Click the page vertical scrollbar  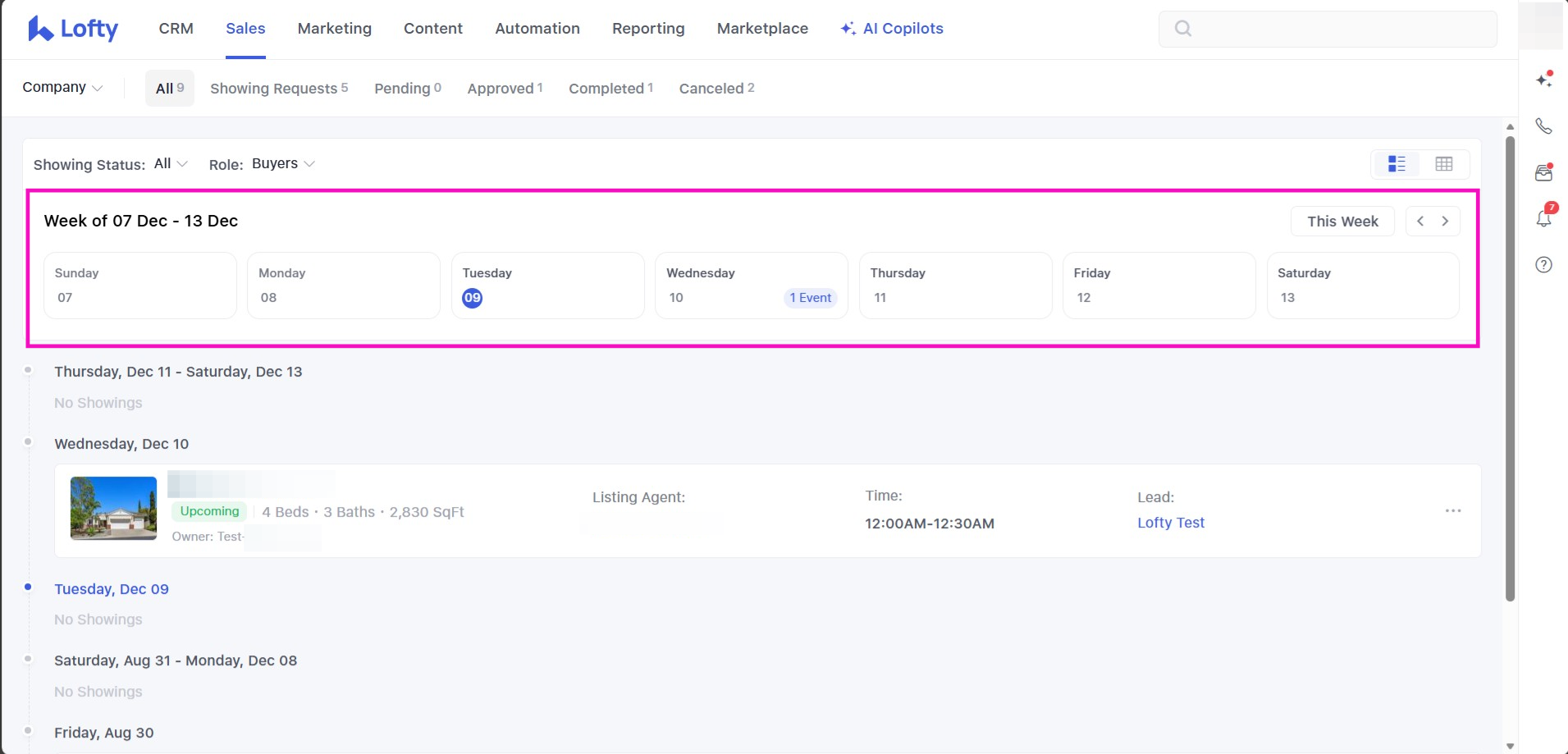tap(1510, 369)
